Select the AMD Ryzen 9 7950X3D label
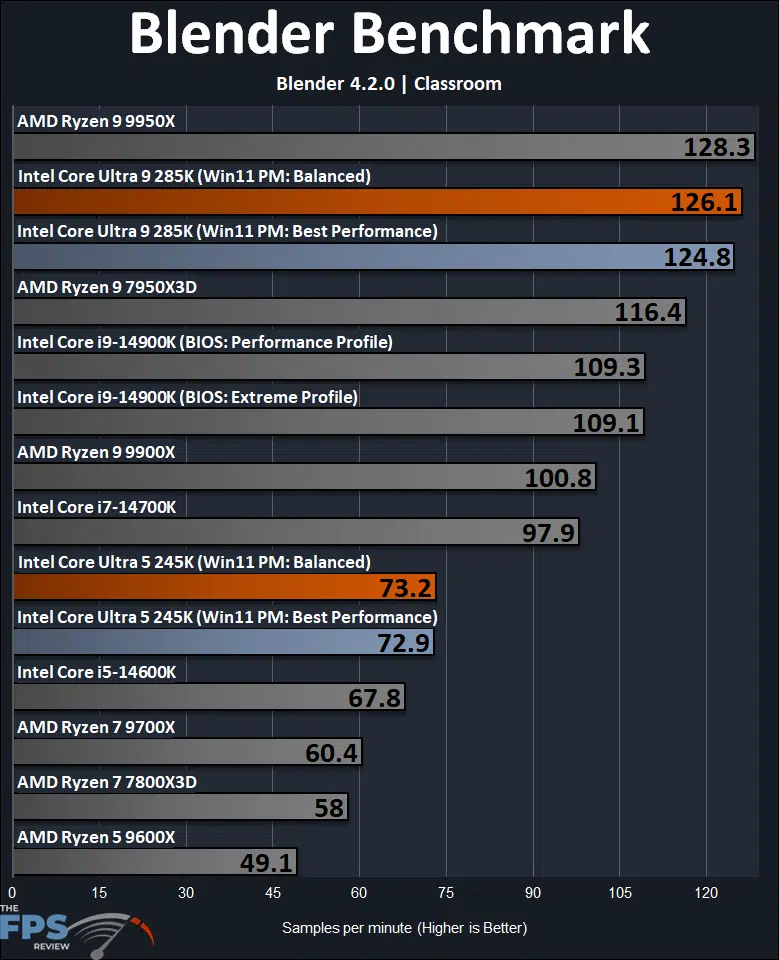 click(x=107, y=287)
